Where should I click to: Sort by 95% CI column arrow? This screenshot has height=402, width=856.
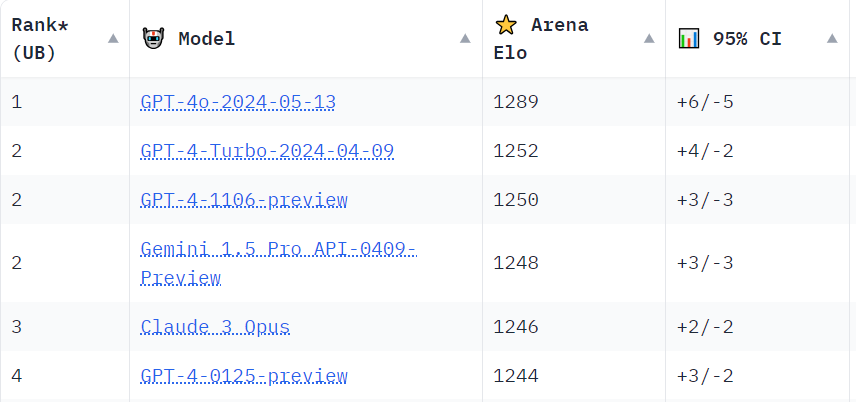click(832, 38)
